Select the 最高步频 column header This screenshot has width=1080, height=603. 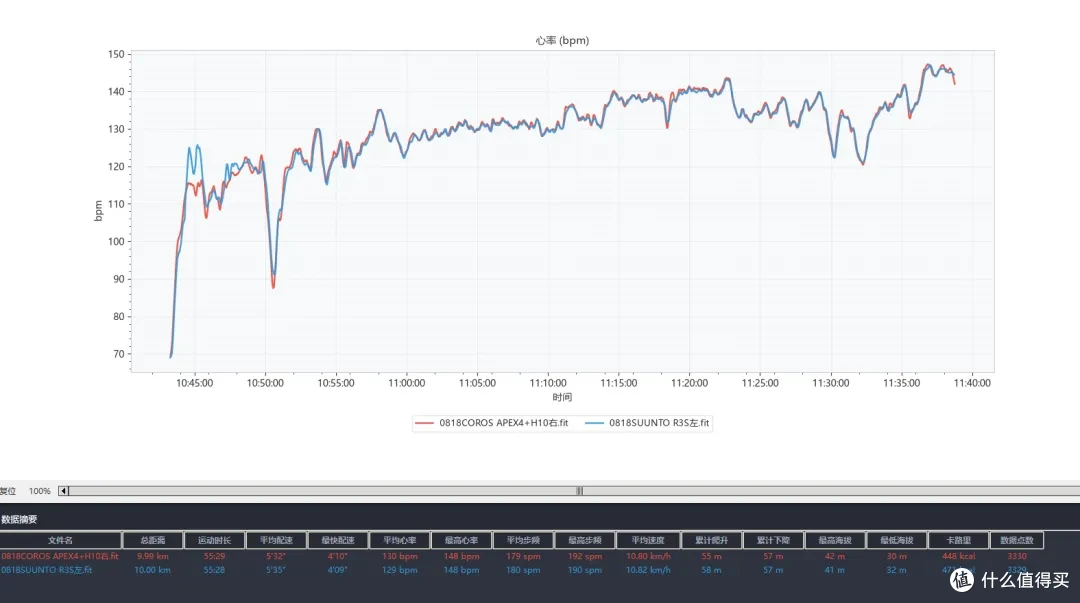[585, 540]
